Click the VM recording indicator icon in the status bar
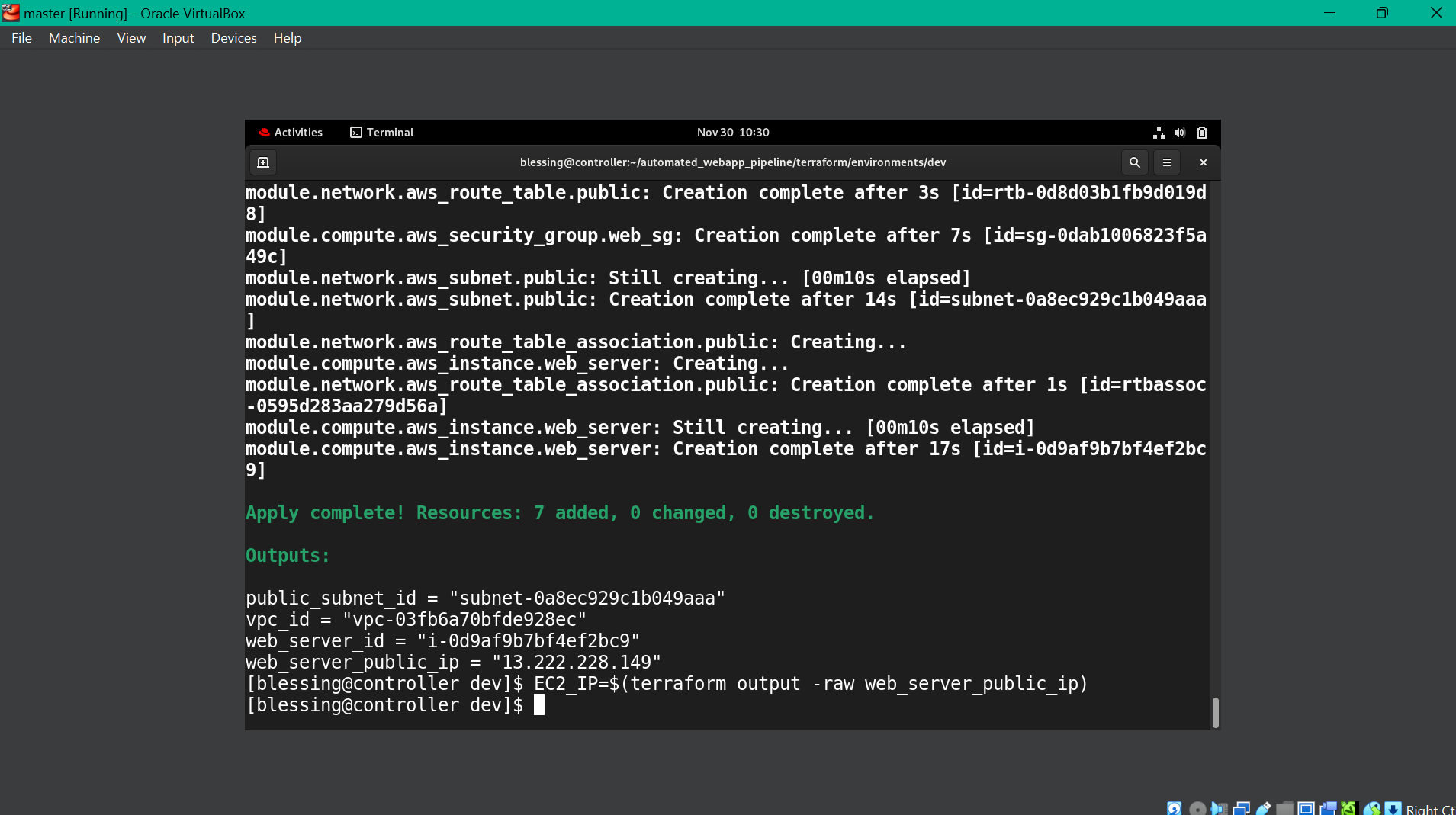The width and height of the screenshot is (1456, 815). tap(1329, 808)
